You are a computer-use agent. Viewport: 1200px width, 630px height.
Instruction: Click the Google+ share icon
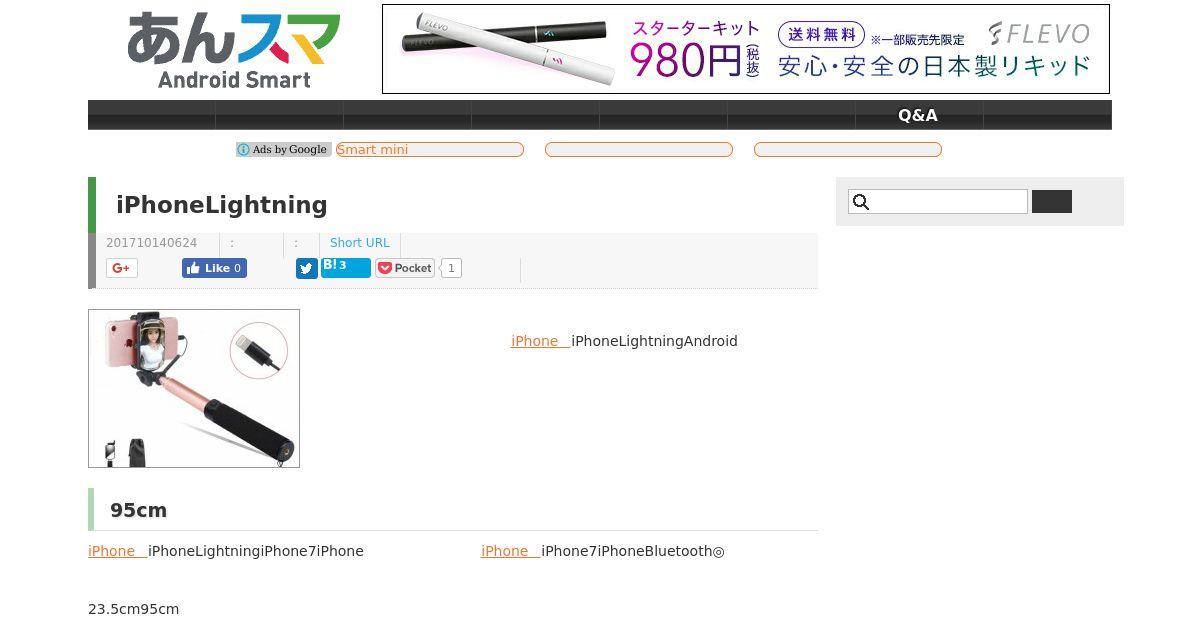[122, 268]
